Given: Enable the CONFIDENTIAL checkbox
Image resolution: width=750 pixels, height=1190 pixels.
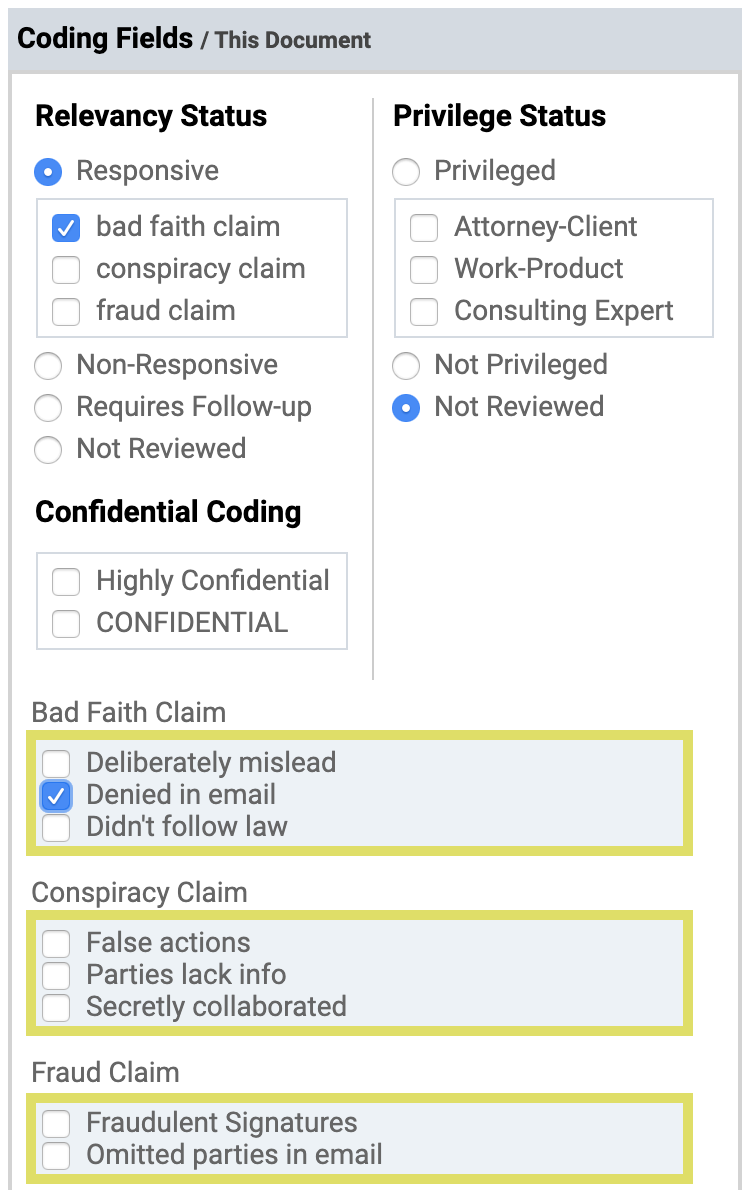Looking at the screenshot, I should (66, 624).
